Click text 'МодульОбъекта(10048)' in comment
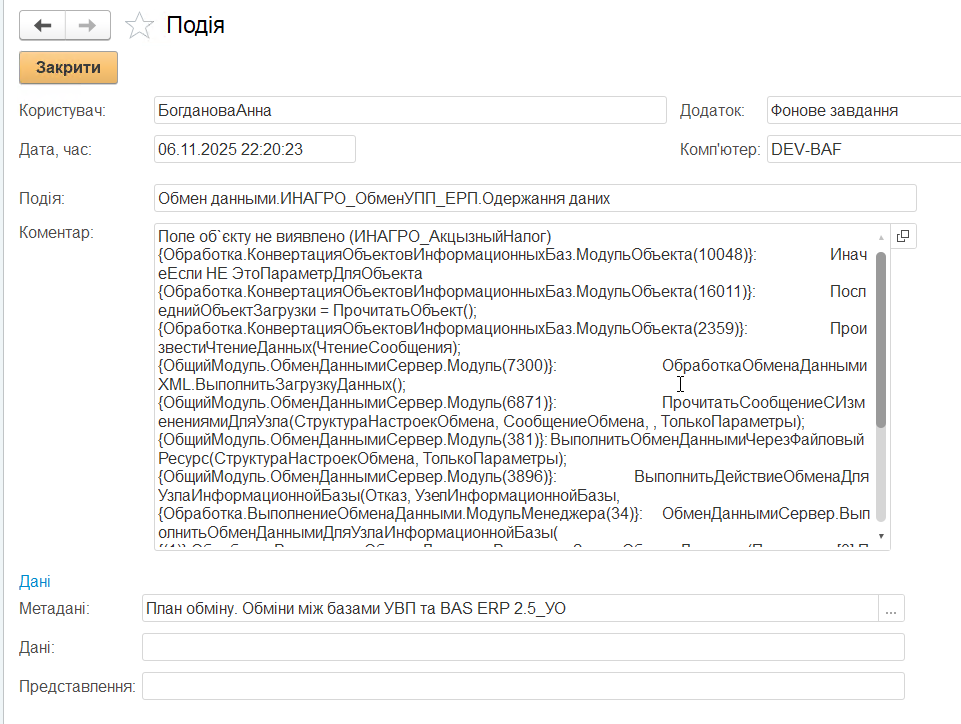This screenshot has width=961, height=724. pos(664,254)
